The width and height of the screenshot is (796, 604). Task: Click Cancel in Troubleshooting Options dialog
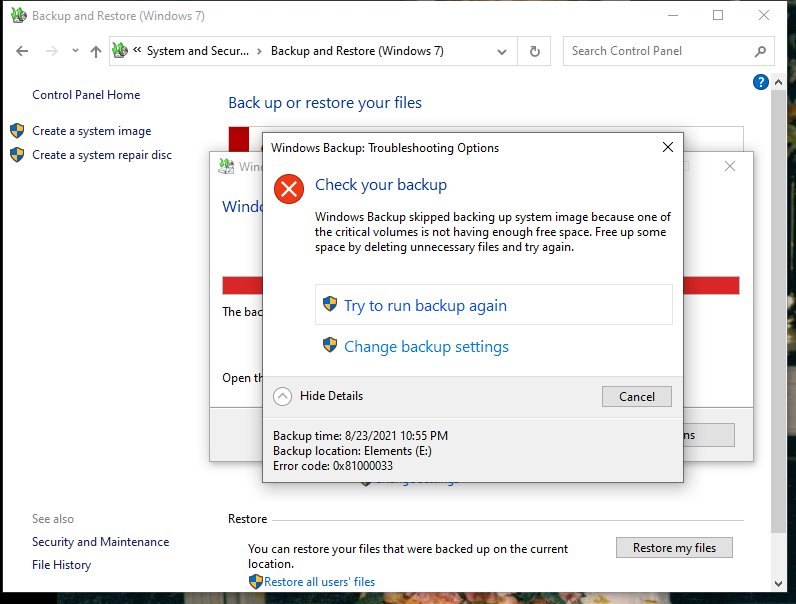coord(637,396)
